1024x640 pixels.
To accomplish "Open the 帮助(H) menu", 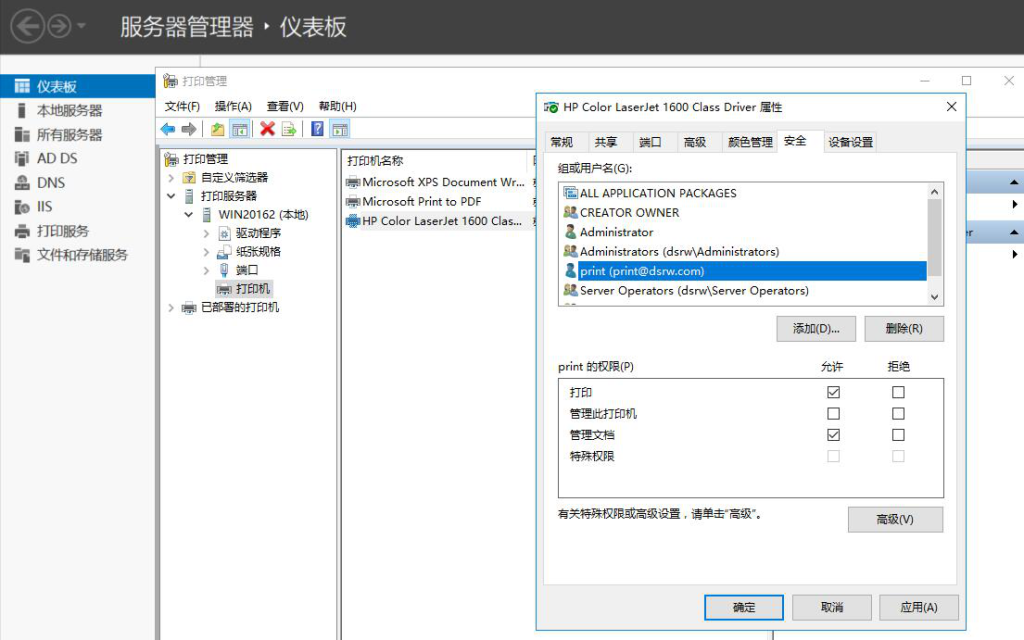I will 337,106.
